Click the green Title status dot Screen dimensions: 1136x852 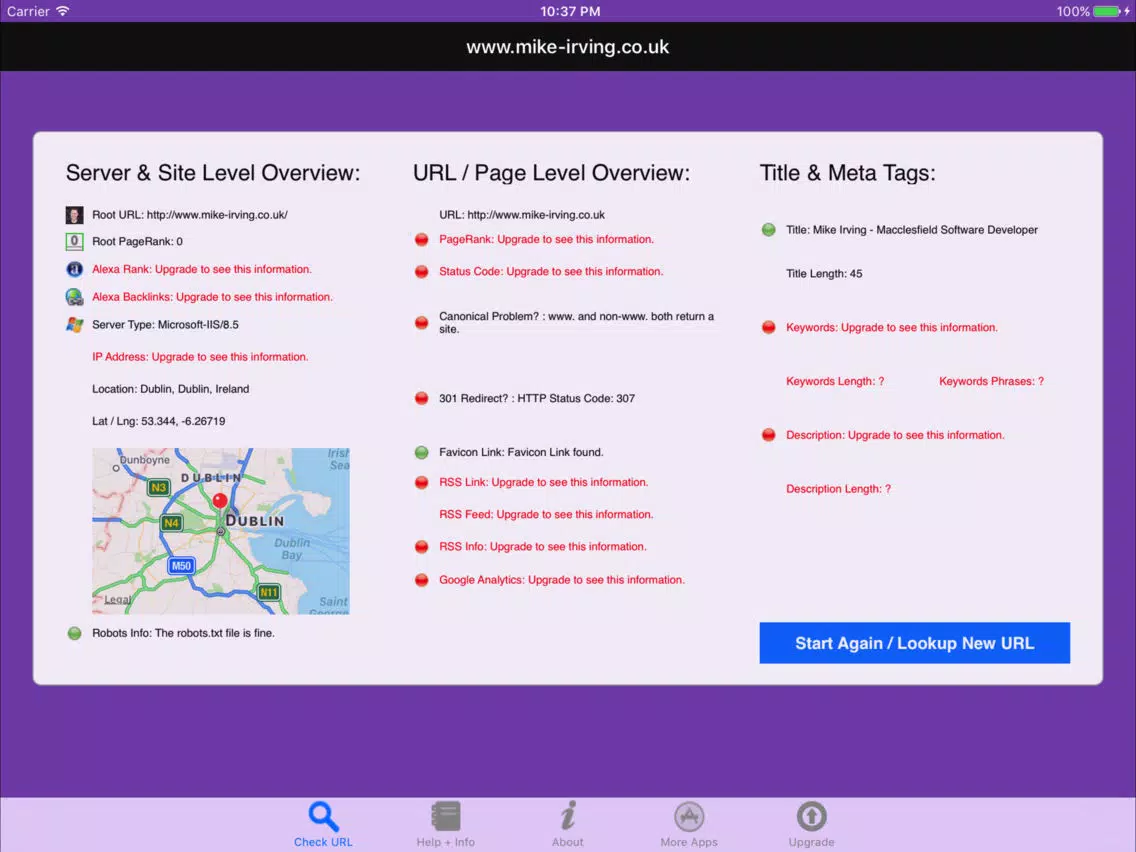click(x=769, y=230)
